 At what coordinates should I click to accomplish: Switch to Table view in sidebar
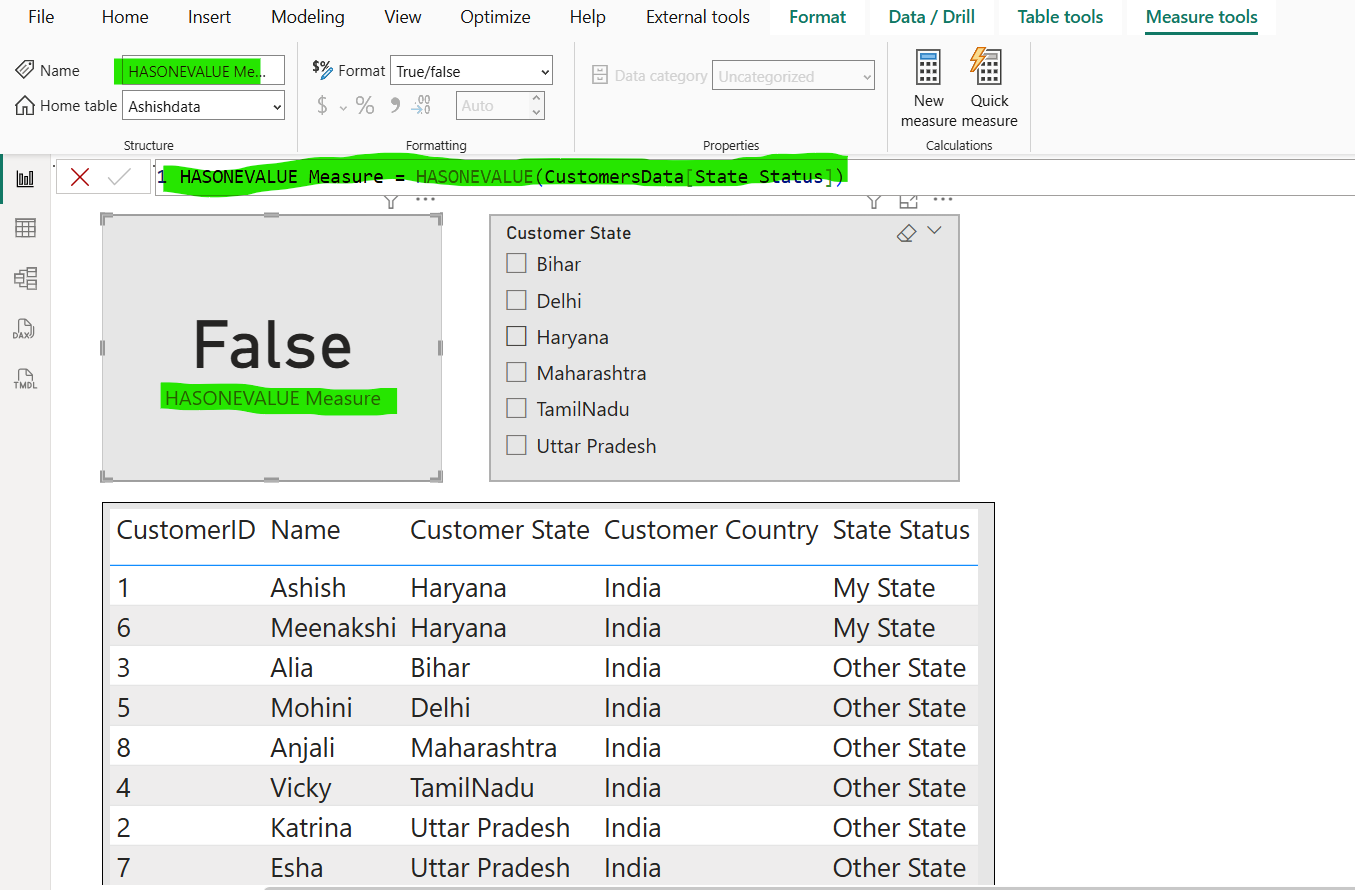pos(25,229)
